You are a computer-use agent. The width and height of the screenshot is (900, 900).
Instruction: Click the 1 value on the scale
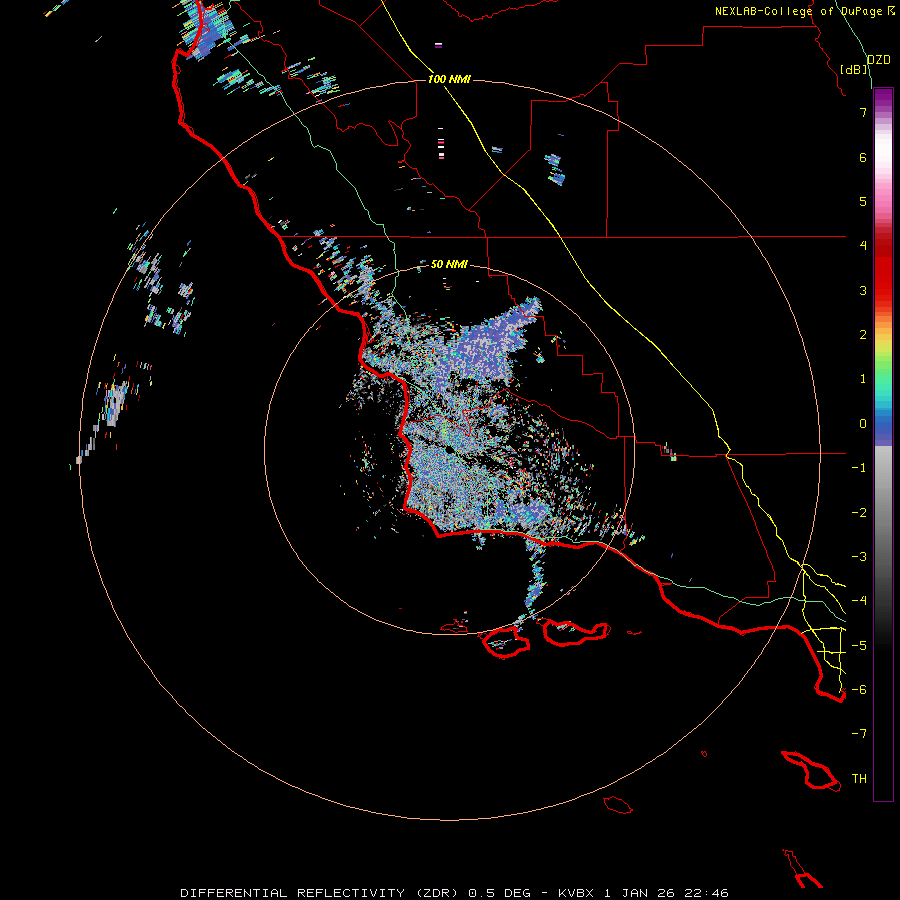point(863,379)
